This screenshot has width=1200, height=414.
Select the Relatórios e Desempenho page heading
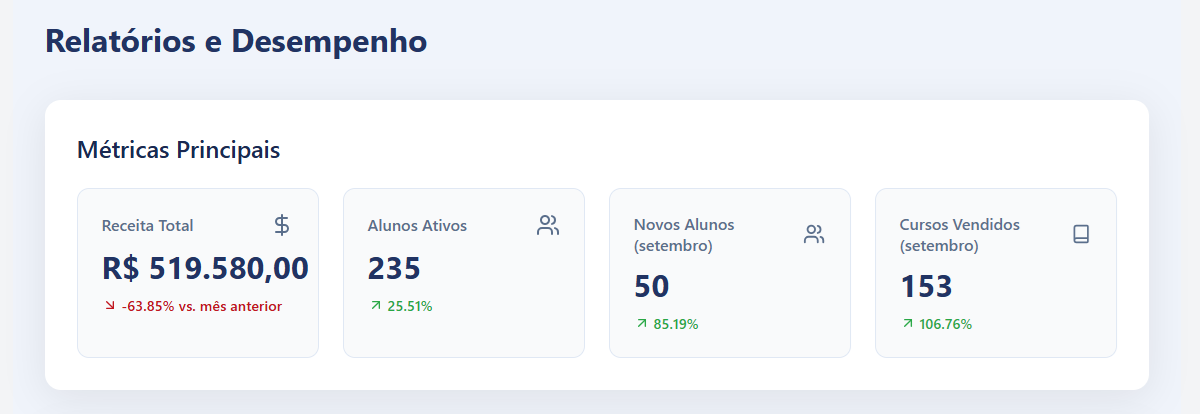click(x=236, y=41)
